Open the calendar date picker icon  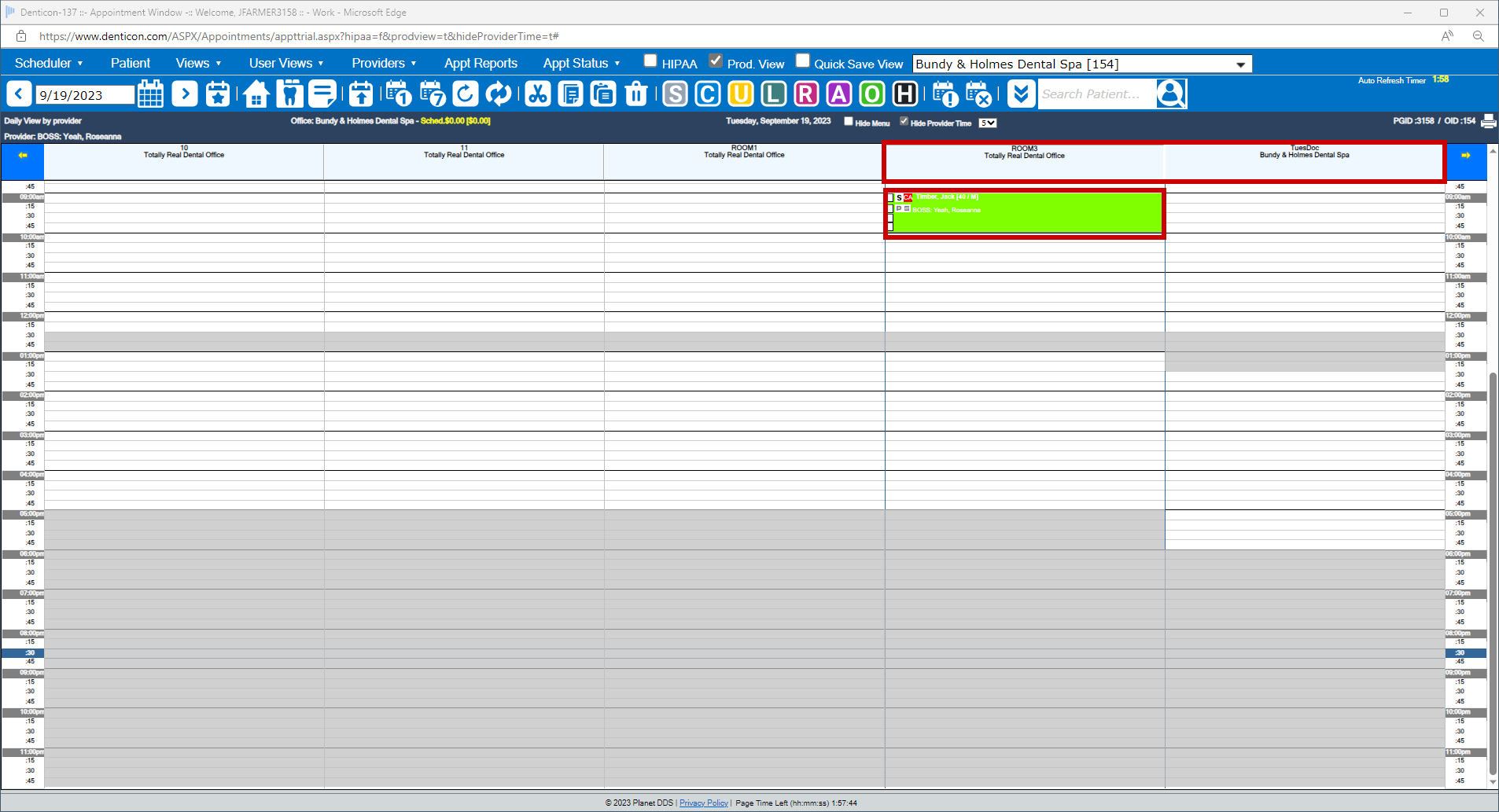(150, 94)
